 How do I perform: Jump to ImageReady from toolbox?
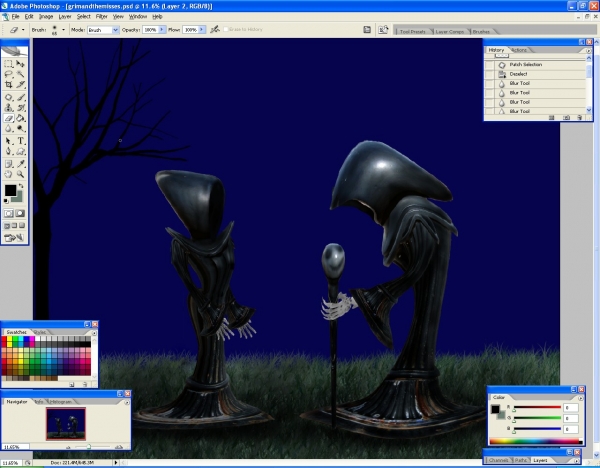tap(14, 238)
